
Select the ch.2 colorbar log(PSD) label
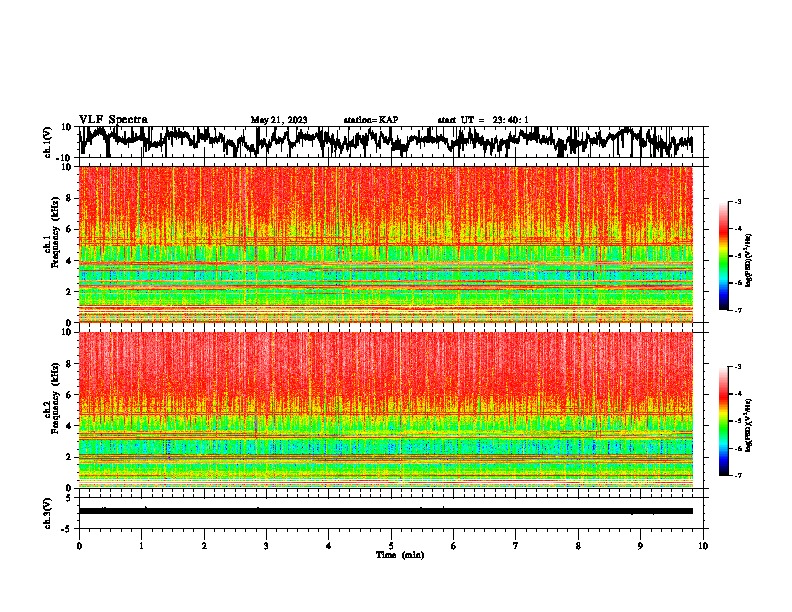(x=749, y=426)
